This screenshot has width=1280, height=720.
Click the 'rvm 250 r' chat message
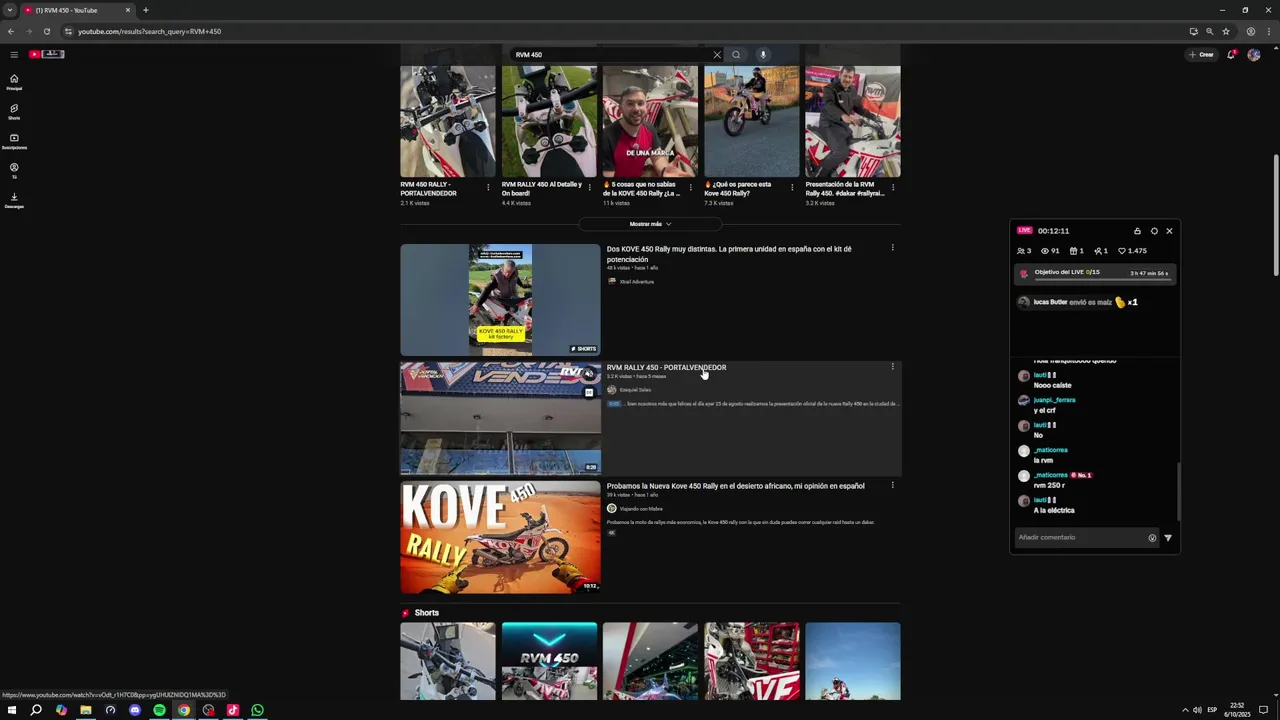[1049, 485]
